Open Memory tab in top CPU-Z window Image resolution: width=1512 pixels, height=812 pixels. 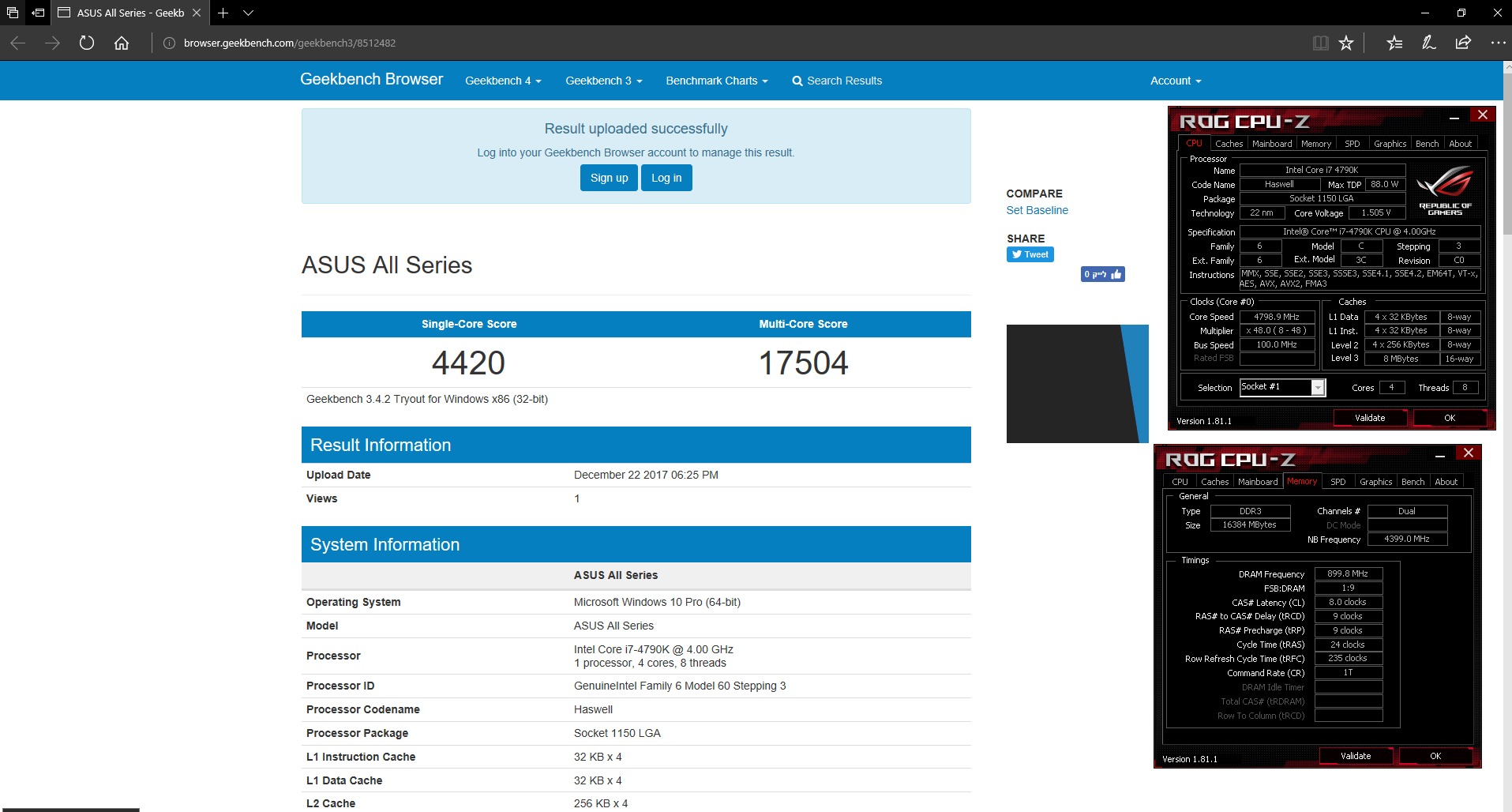(1316, 144)
